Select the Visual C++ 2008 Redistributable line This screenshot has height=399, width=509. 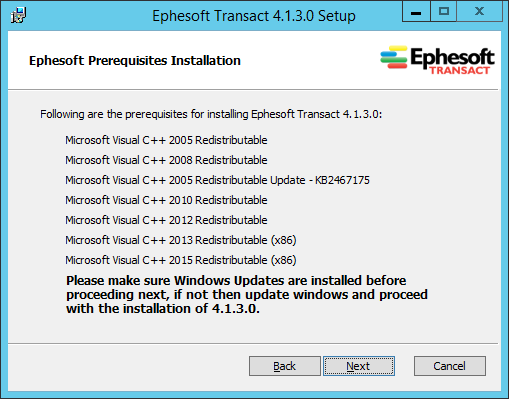(x=166, y=160)
